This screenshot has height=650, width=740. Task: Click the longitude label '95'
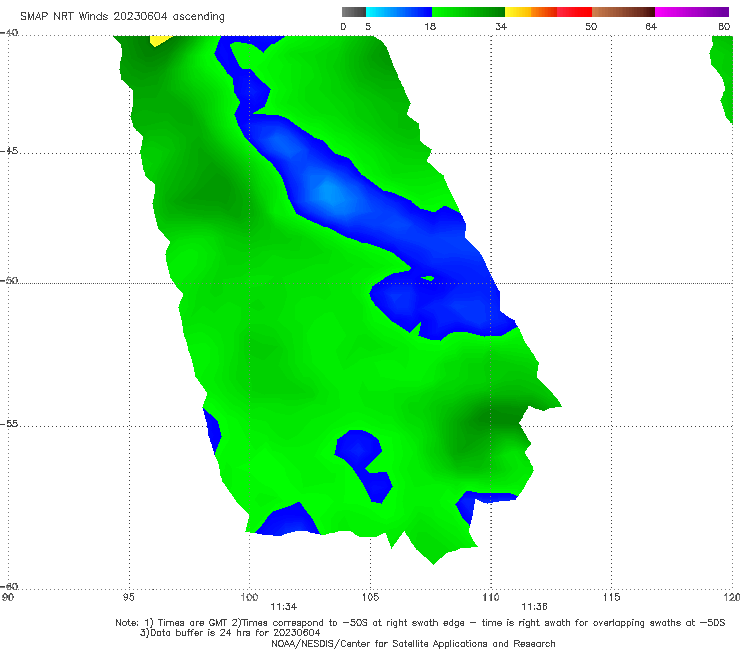128,597
